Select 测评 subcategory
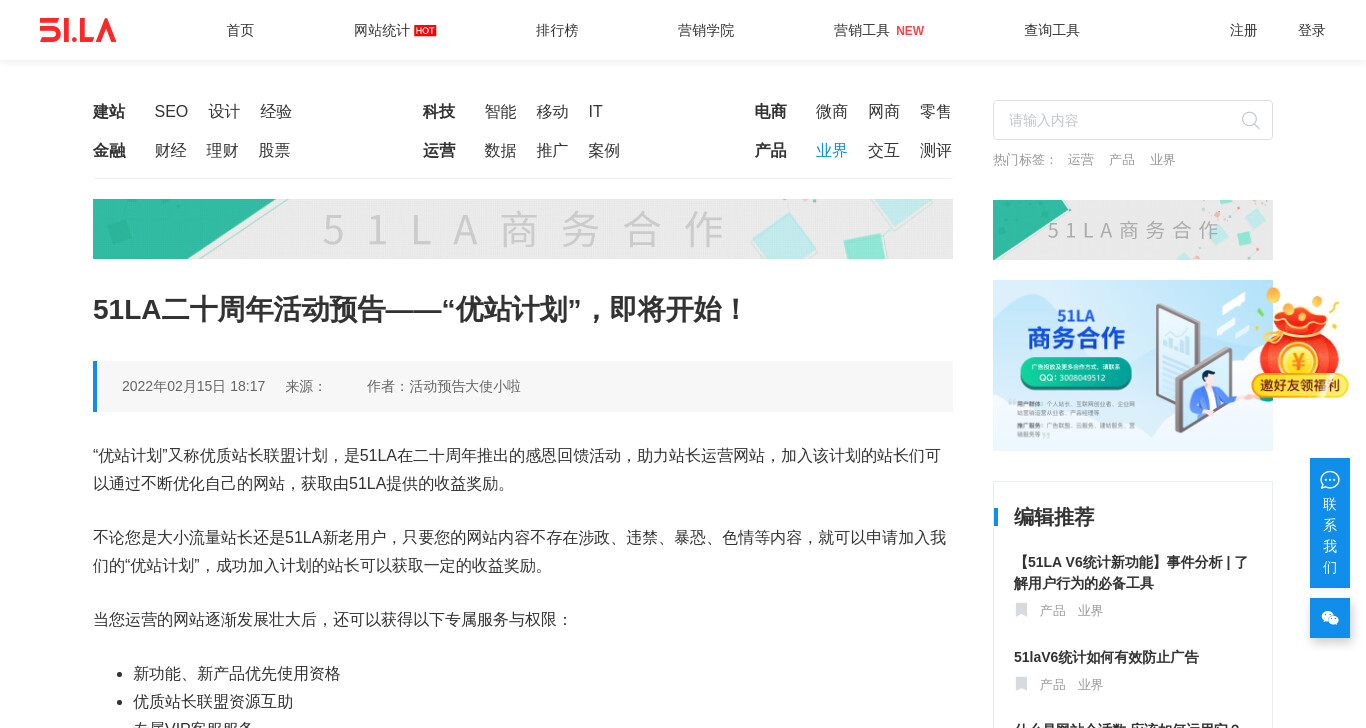Screen dimensions: 1366x728 click(936, 151)
